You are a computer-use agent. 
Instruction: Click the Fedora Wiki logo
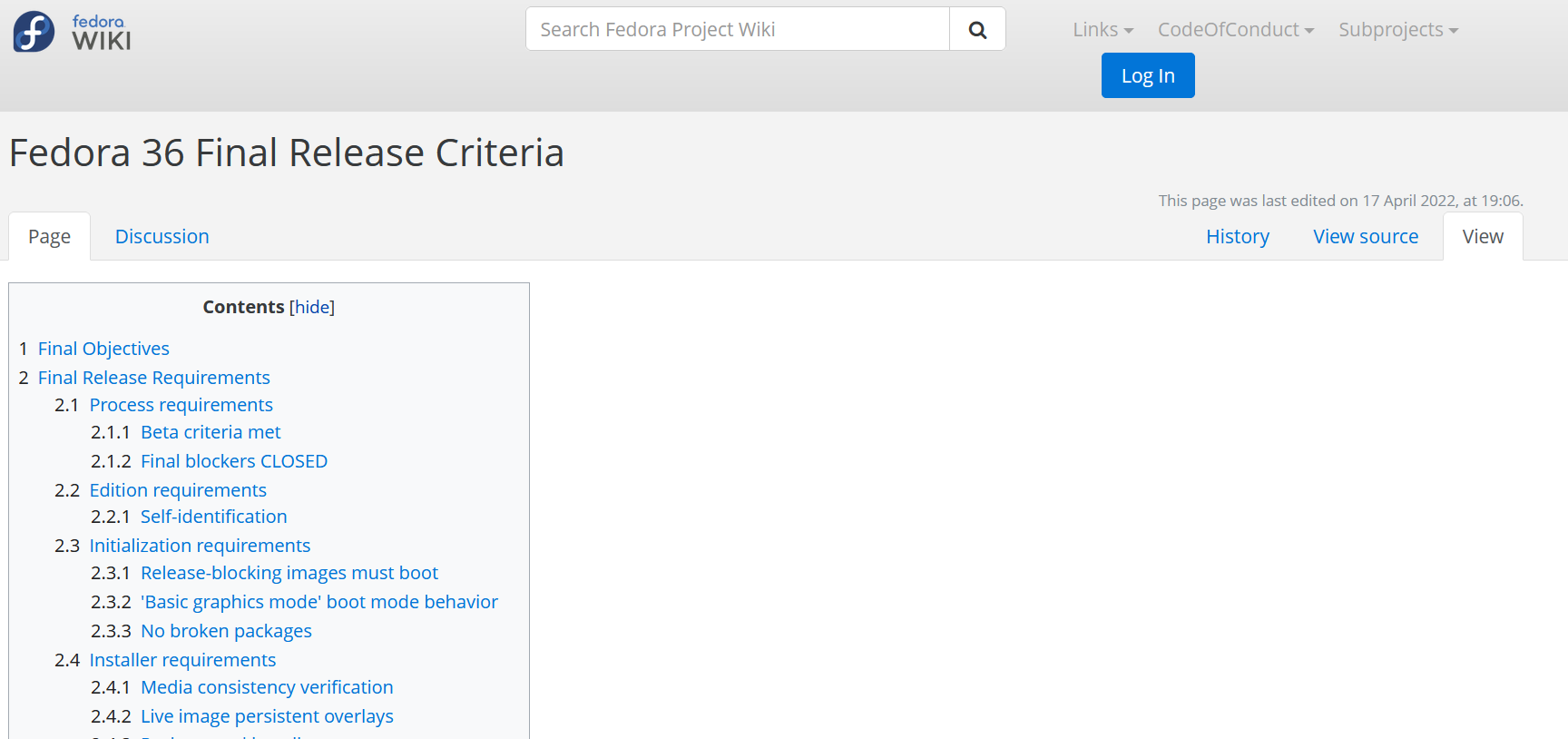(72, 32)
